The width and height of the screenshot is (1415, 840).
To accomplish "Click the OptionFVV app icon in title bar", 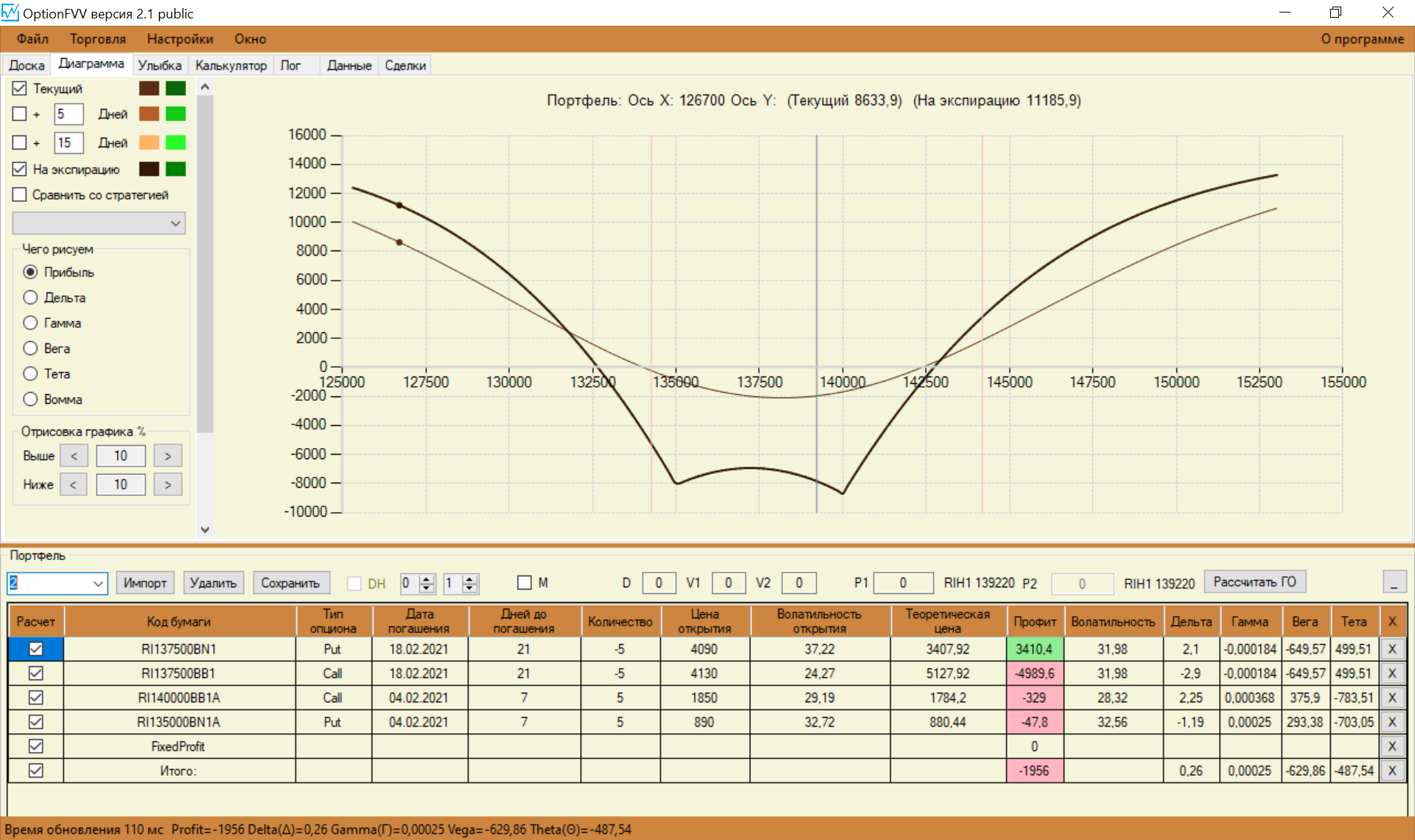I will click(x=10, y=13).
